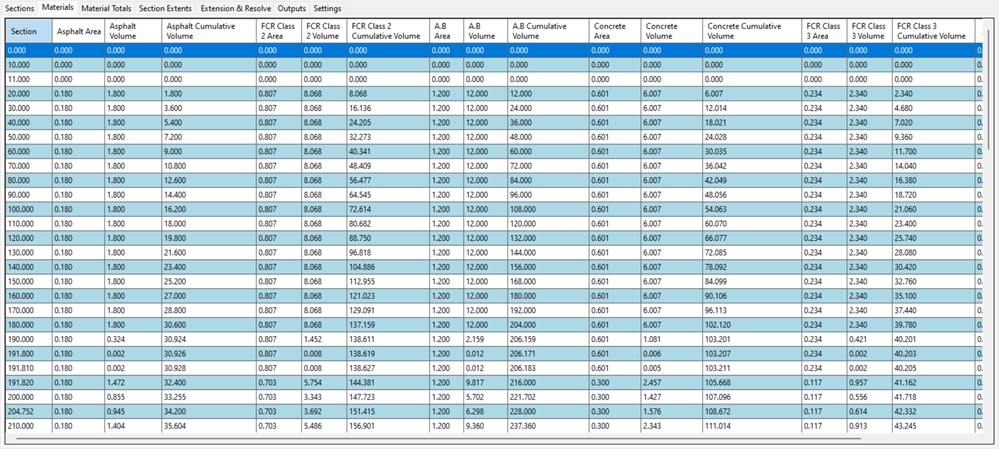Image resolution: width=999 pixels, height=449 pixels.
Task: Click FCR Class 3 cumulative 43.245
Action: [933, 425]
